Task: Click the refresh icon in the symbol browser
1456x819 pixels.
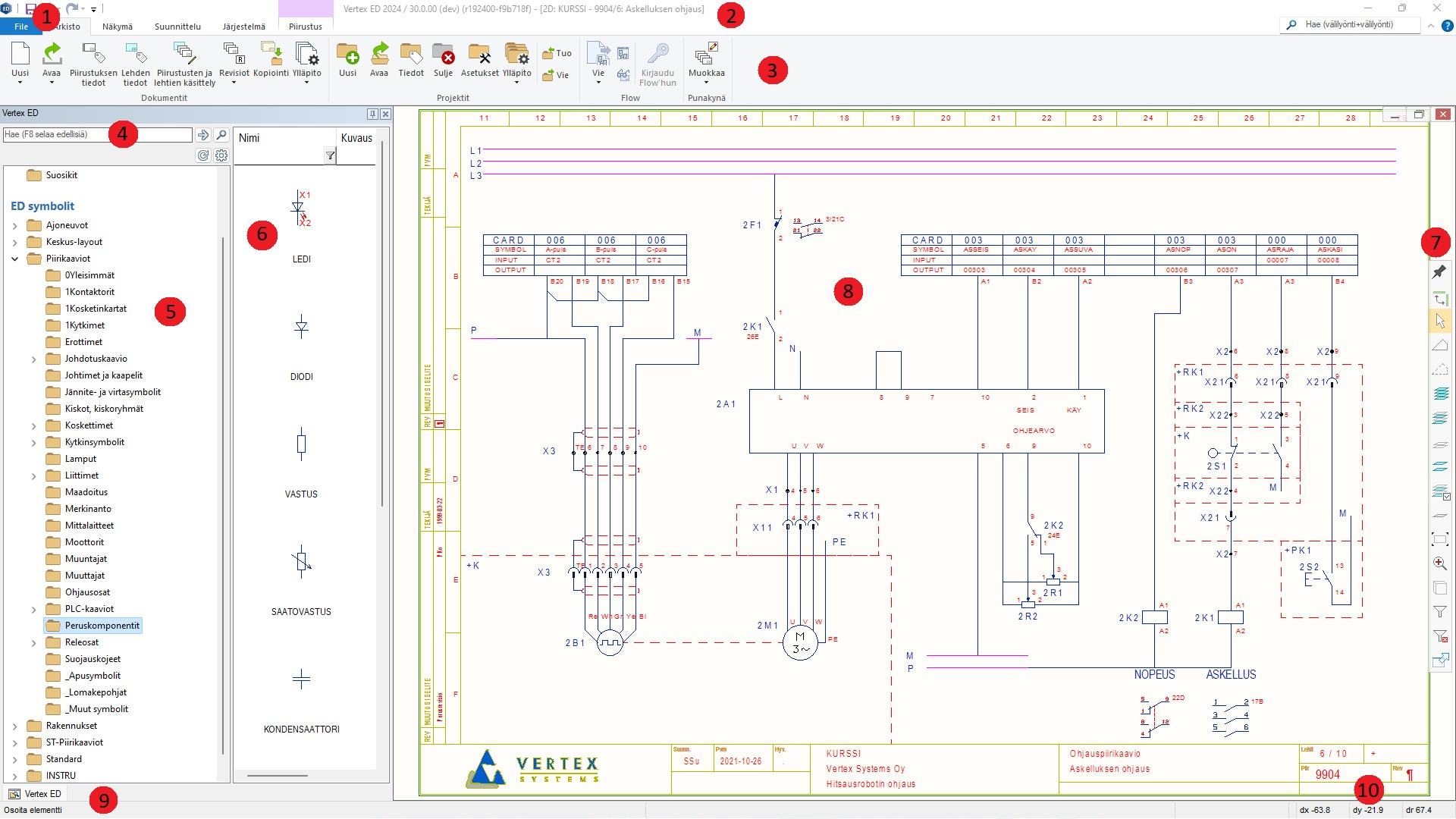Action: [x=202, y=155]
